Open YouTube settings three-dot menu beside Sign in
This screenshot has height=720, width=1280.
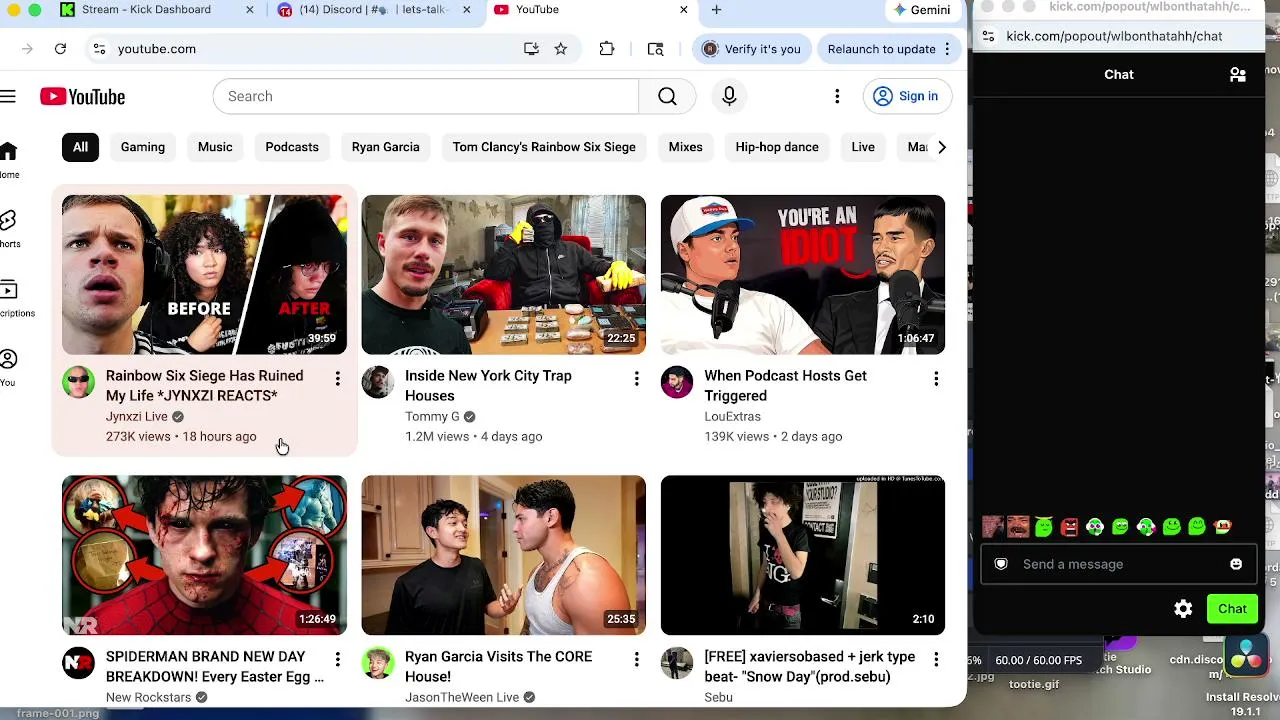[837, 96]
